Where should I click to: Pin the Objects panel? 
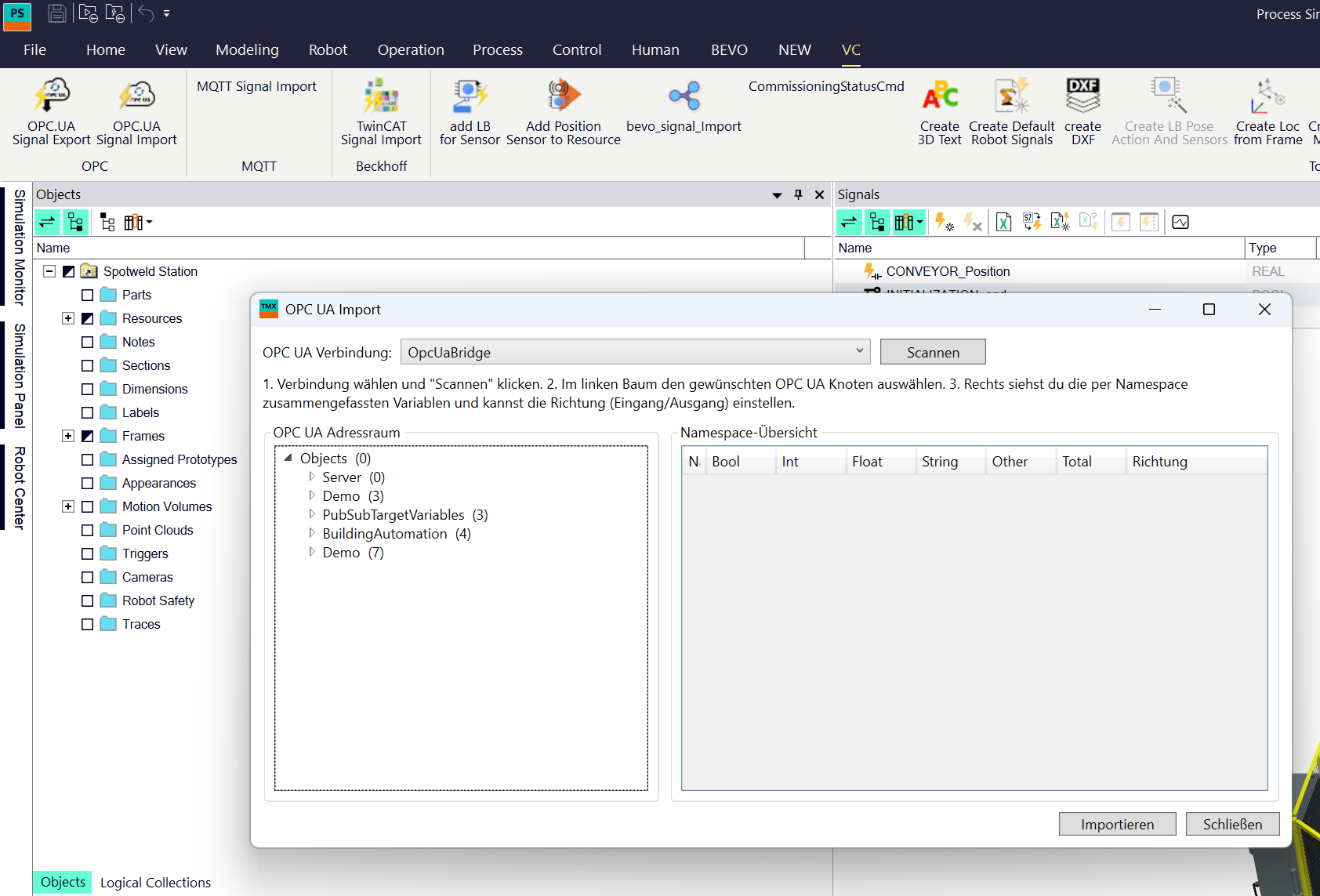coord(798,194)
